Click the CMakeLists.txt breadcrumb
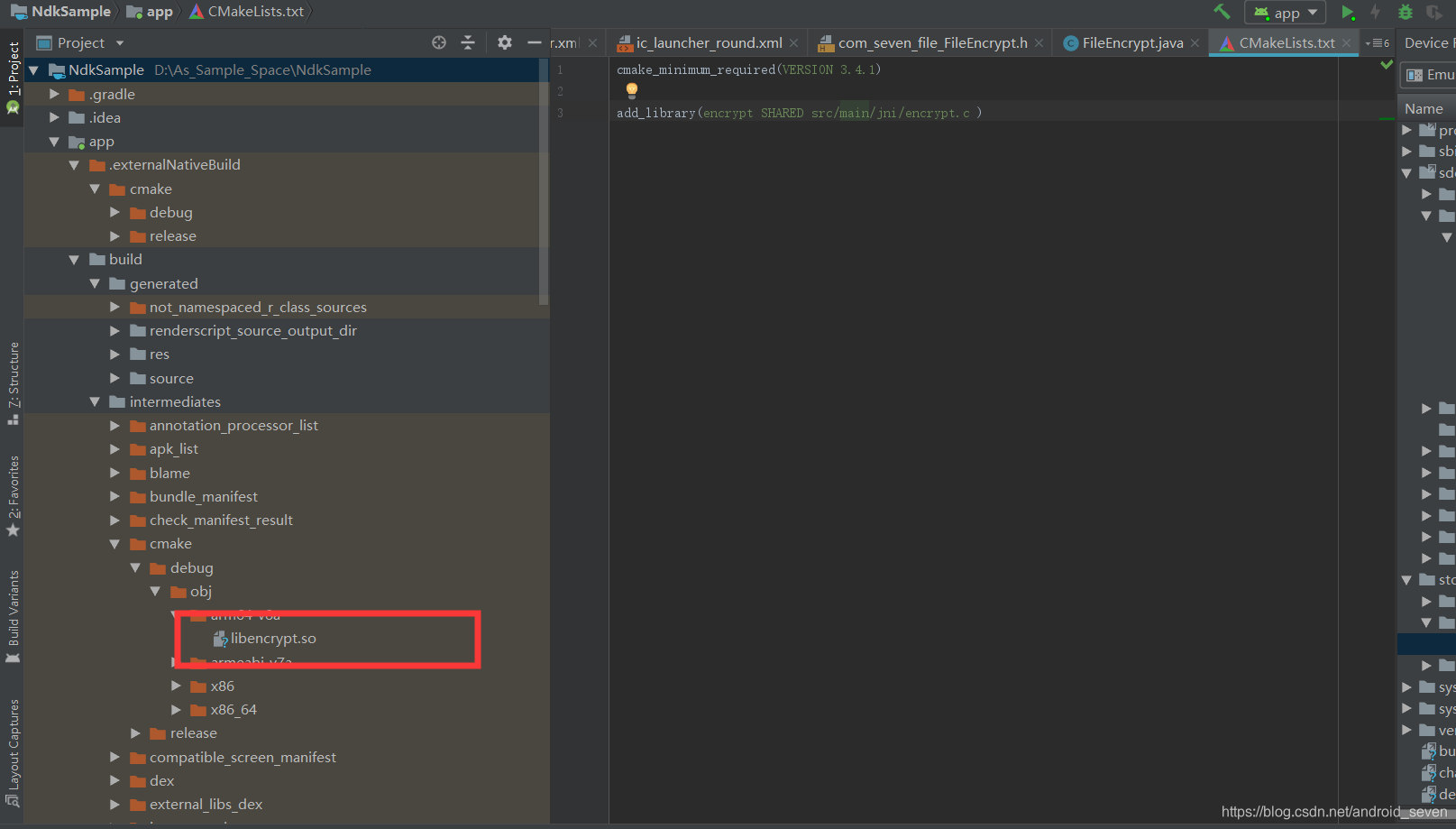 click(246, 12)
